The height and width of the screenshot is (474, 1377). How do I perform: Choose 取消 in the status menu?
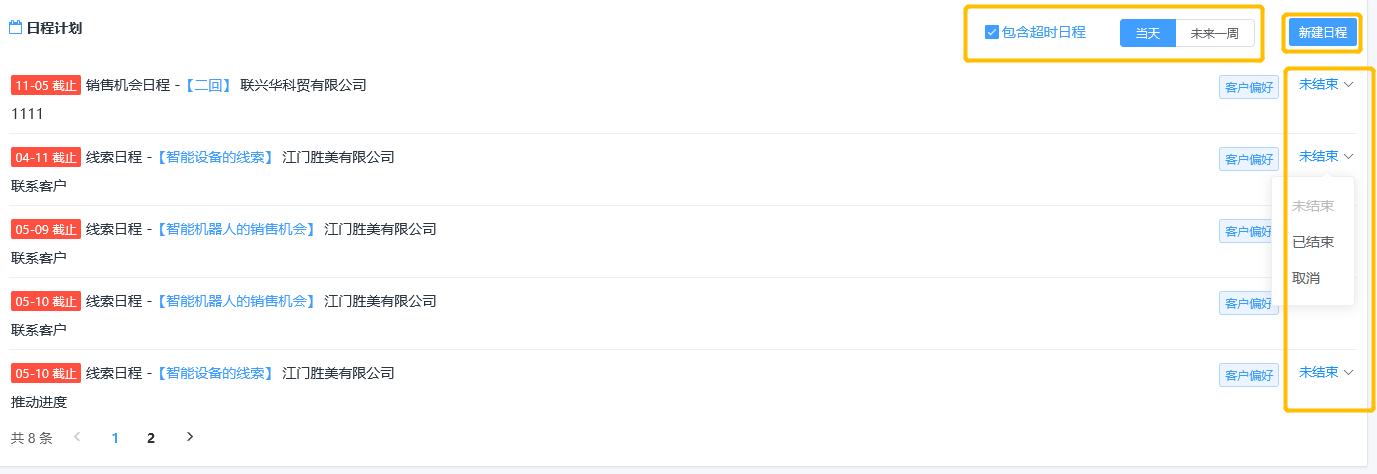click(1306, 278)
